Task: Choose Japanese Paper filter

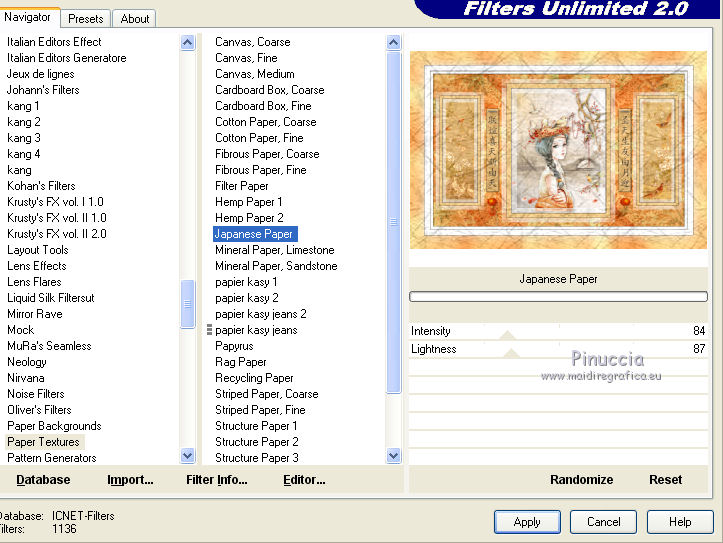Action: tap(255, 234)
